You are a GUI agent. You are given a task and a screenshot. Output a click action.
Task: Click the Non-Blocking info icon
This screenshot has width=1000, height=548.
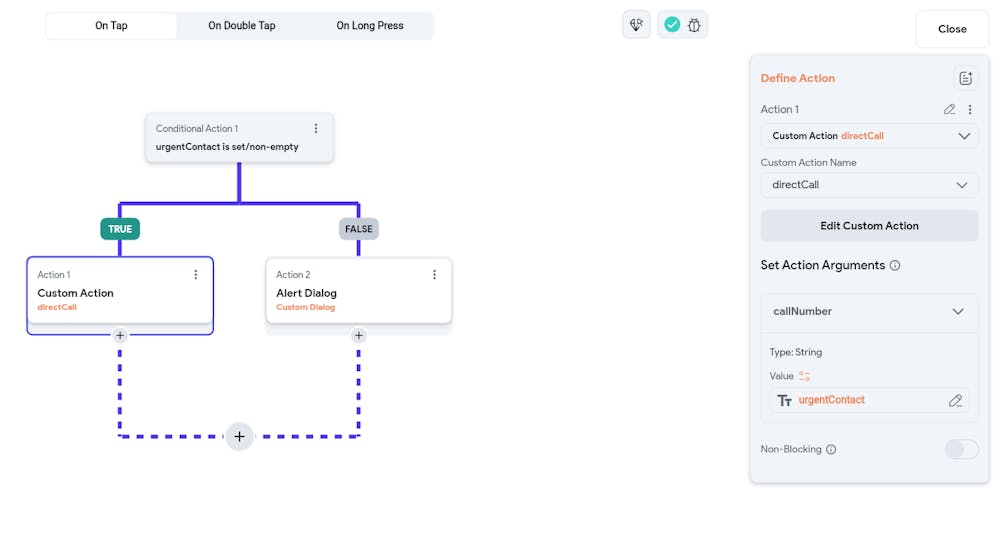(831, 450)
